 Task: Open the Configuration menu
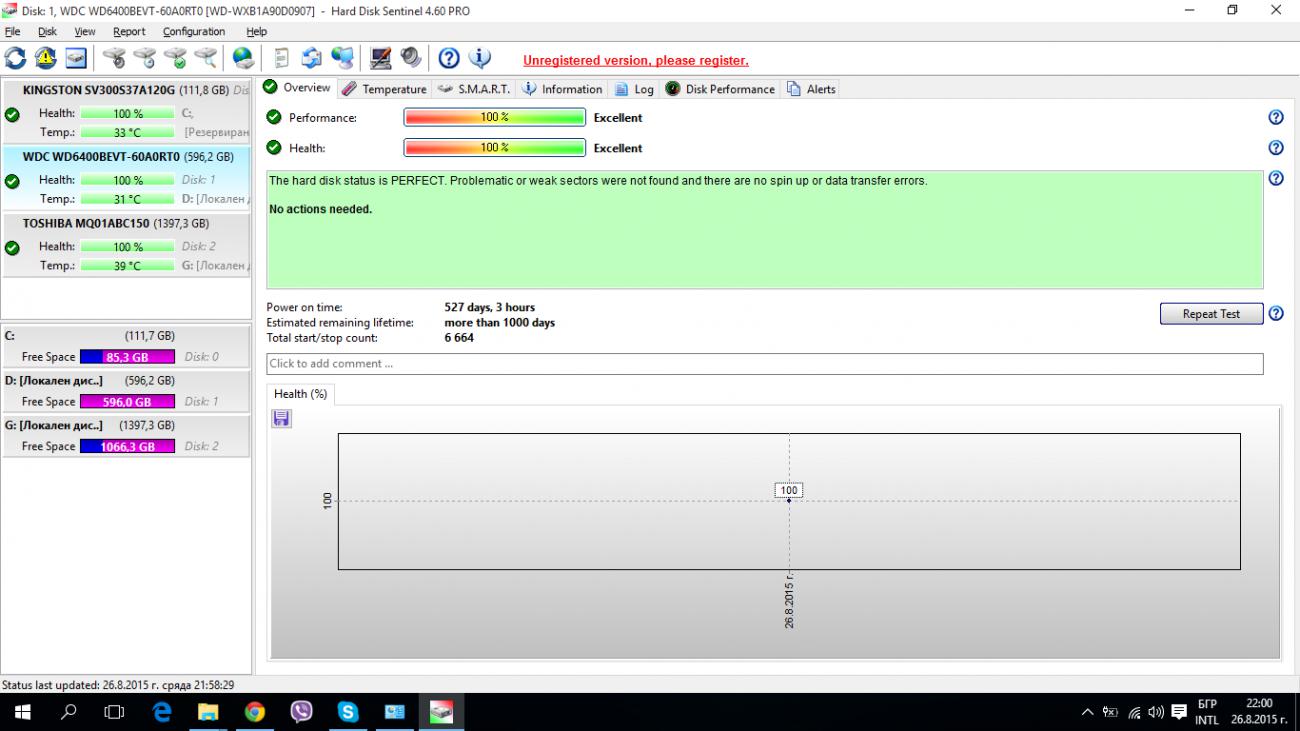pos(194,32)
